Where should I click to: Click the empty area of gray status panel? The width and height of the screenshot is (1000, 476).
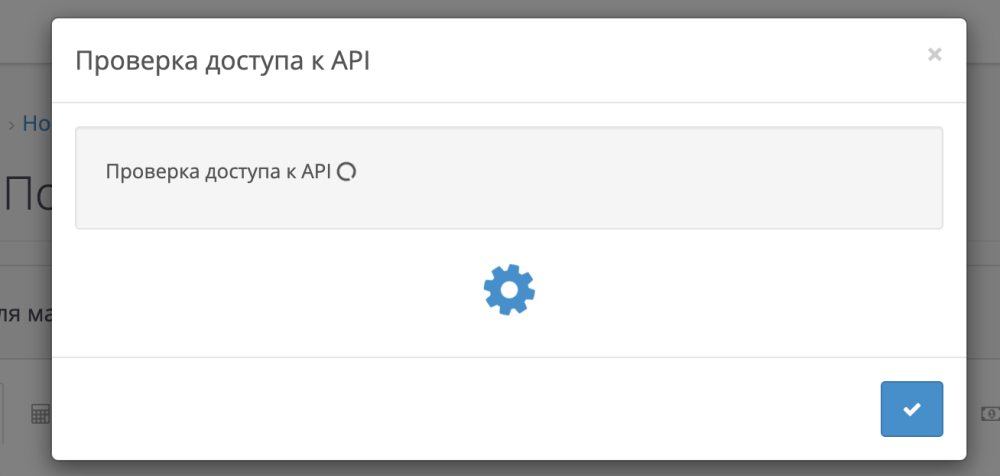coord(650,180)
